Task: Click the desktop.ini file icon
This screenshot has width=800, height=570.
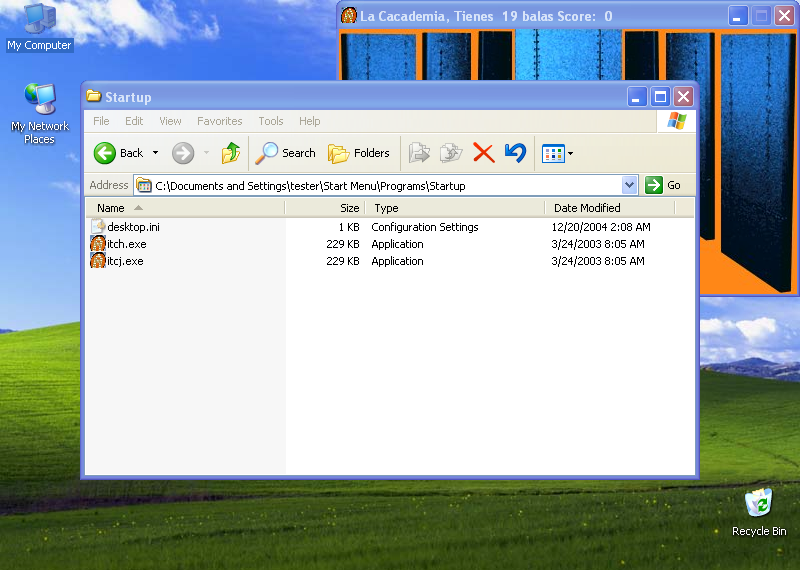Action: pos(98,226)
